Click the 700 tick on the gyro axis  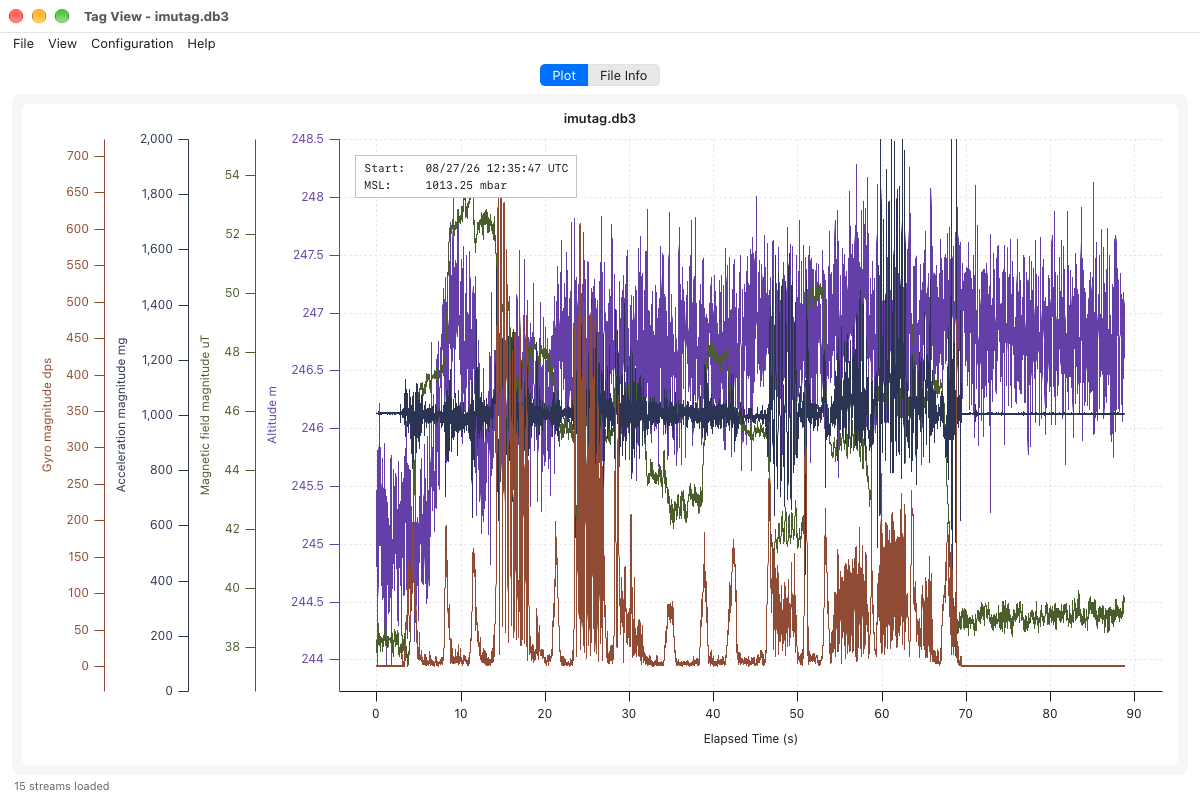78,156
